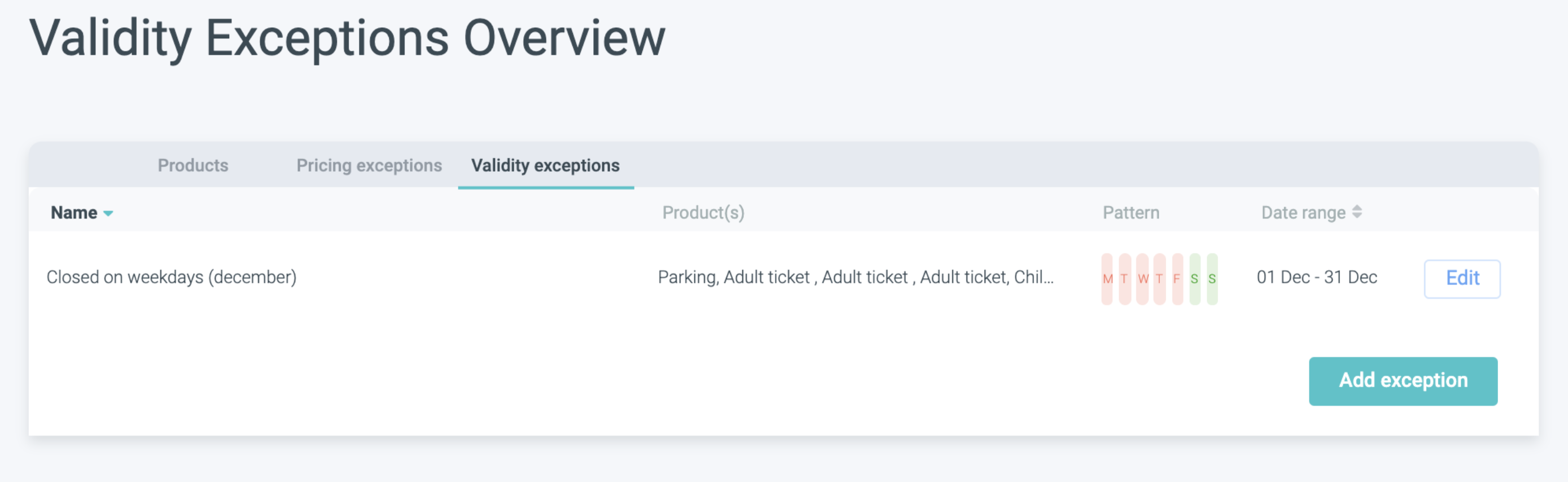Open the Pricing exceptions tab

pos(369,165)
